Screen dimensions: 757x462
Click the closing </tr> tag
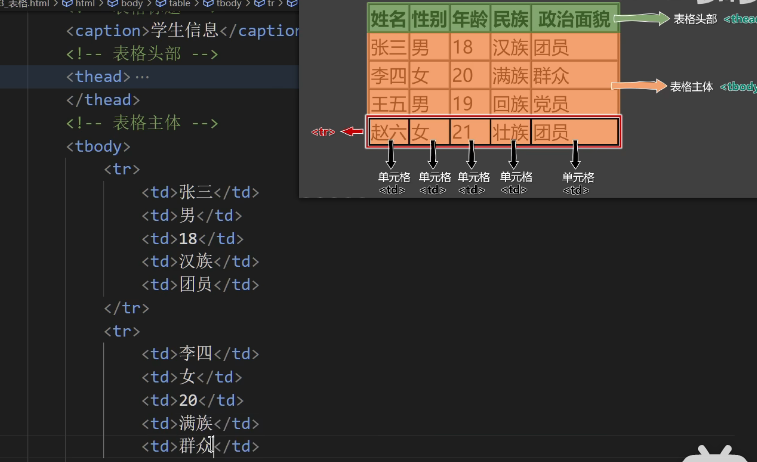[126, 308]
